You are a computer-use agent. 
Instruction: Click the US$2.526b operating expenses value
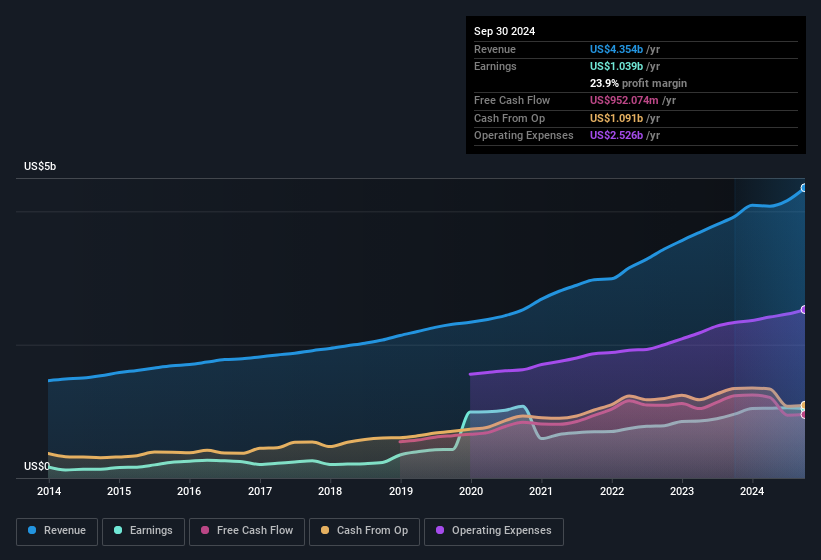click(x=616, y=136)
